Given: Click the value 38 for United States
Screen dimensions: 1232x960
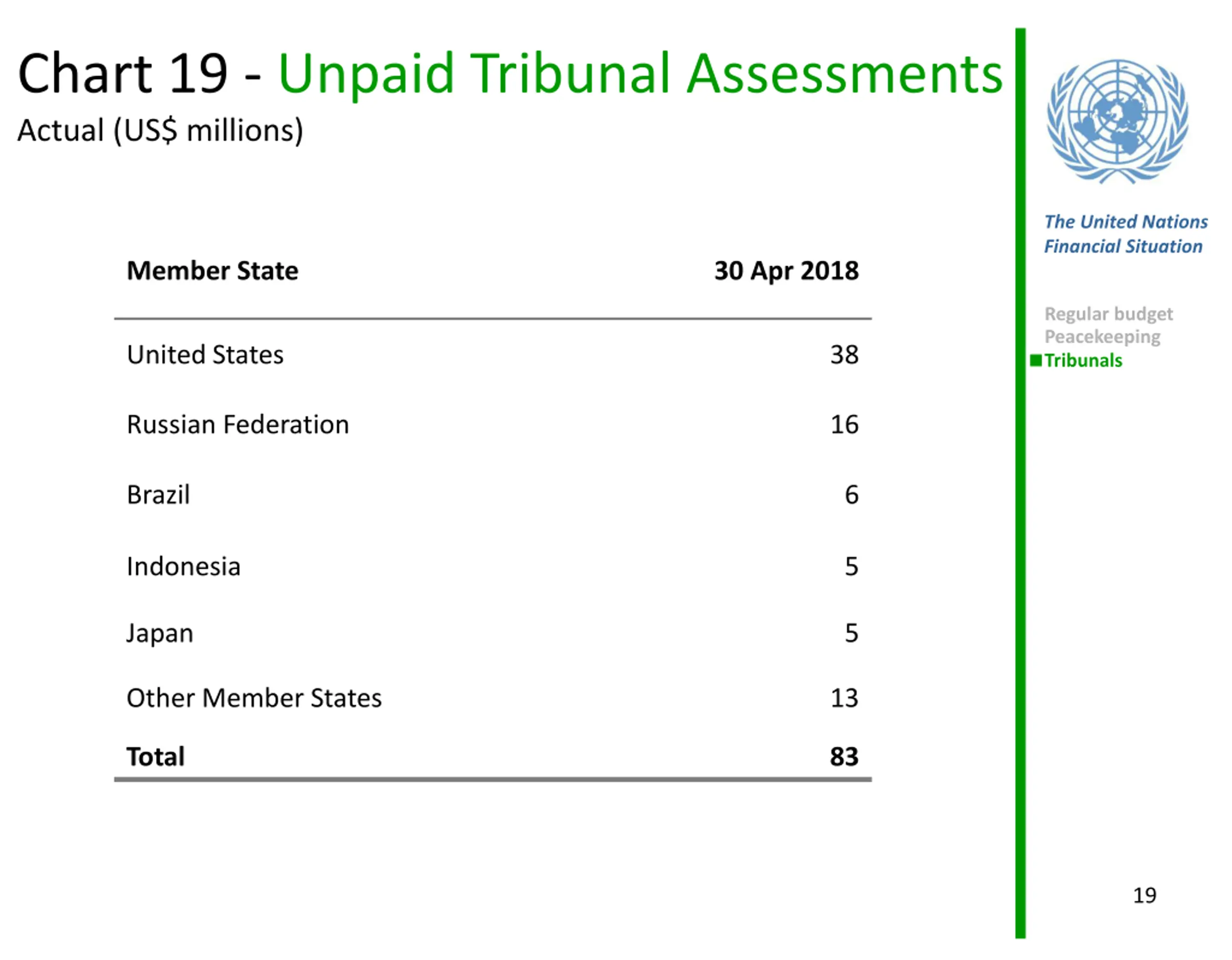Looking at the screenshot, I should (x=845, y=355).
